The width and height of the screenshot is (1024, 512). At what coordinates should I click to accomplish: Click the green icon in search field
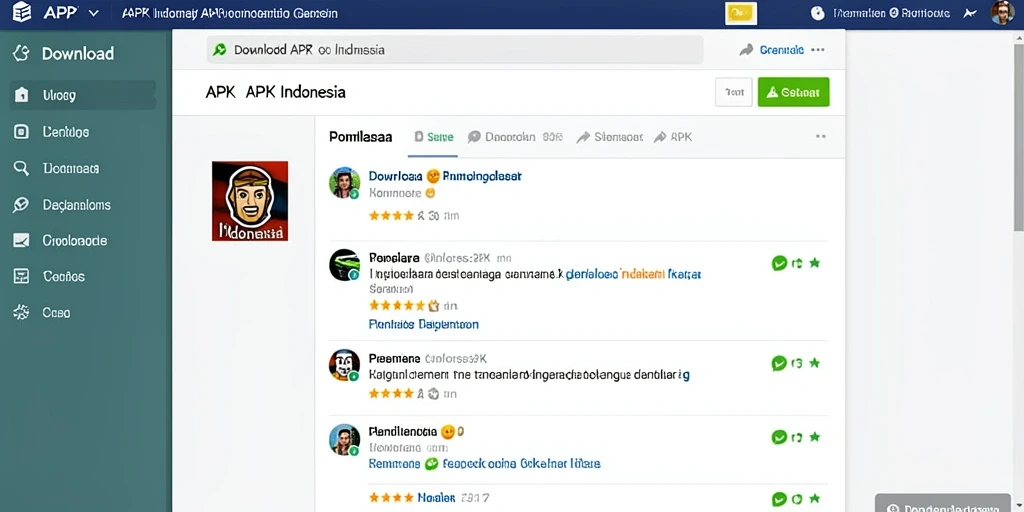click(219, 50)
